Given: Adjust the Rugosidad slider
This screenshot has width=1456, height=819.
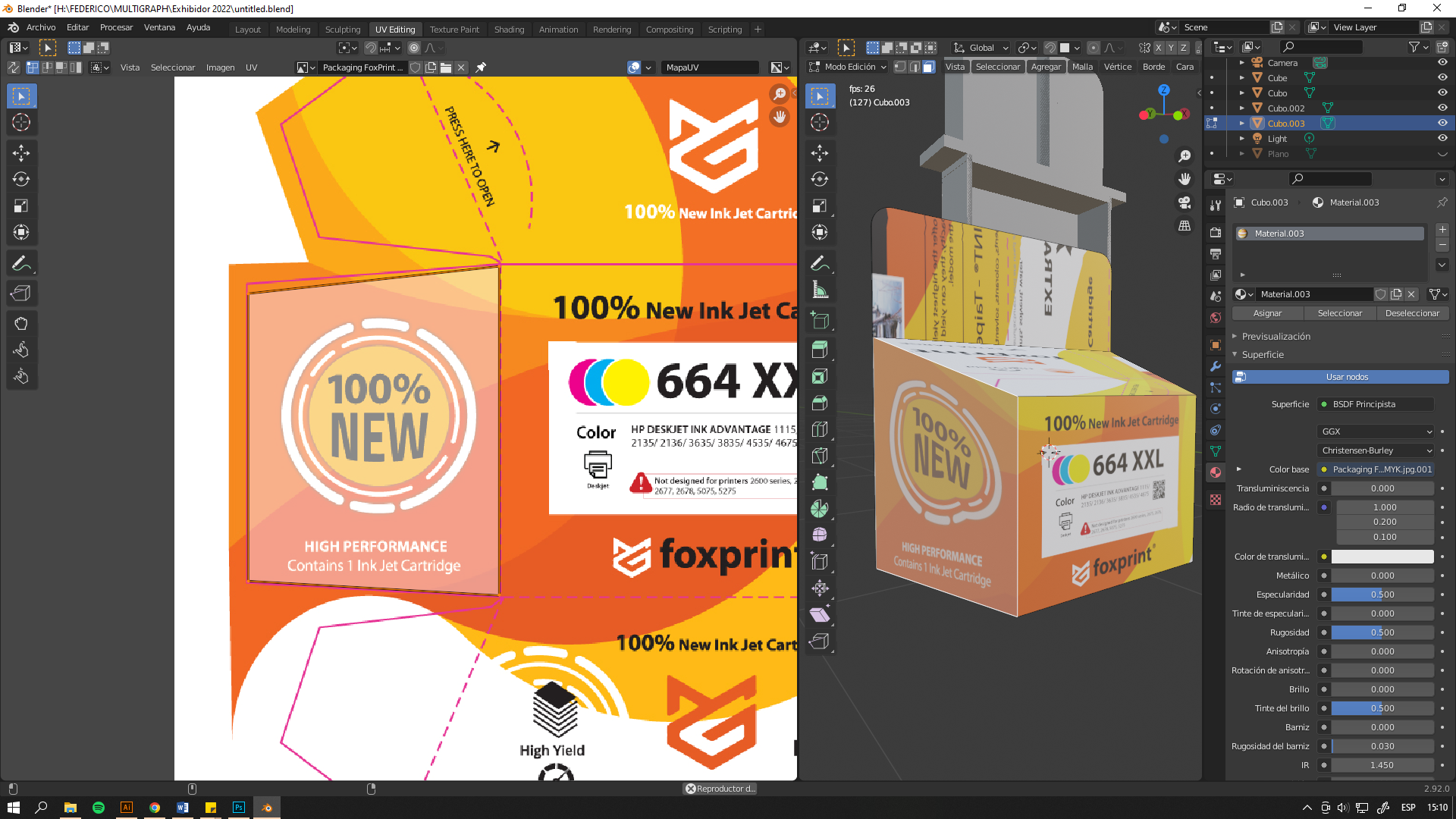Looking at the screenshot, I should click(x=1382, y=632).
